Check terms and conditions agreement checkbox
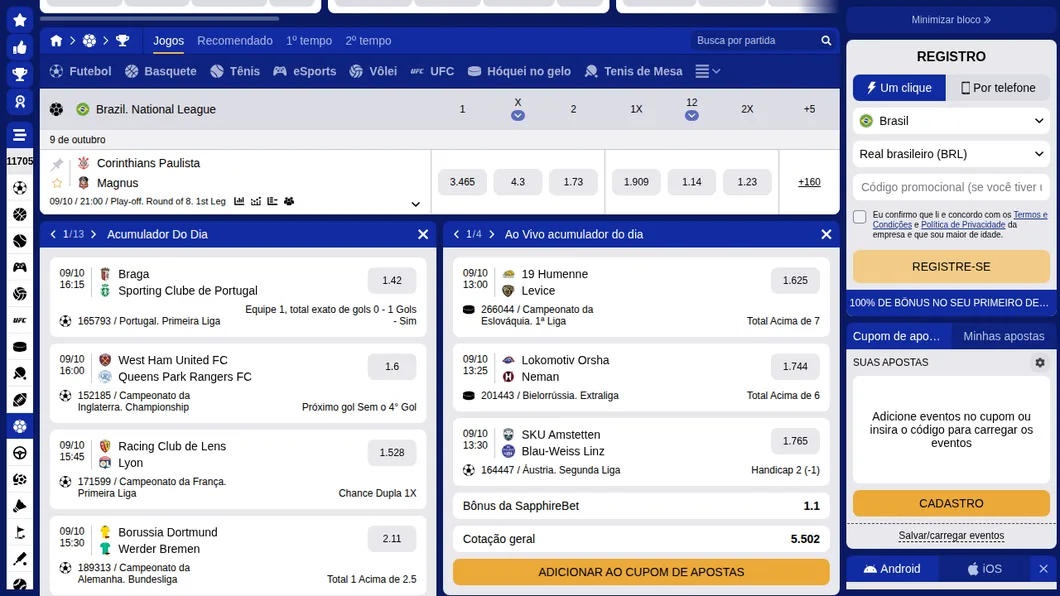This screenshot has height=596, width=1060. (859, 217)
